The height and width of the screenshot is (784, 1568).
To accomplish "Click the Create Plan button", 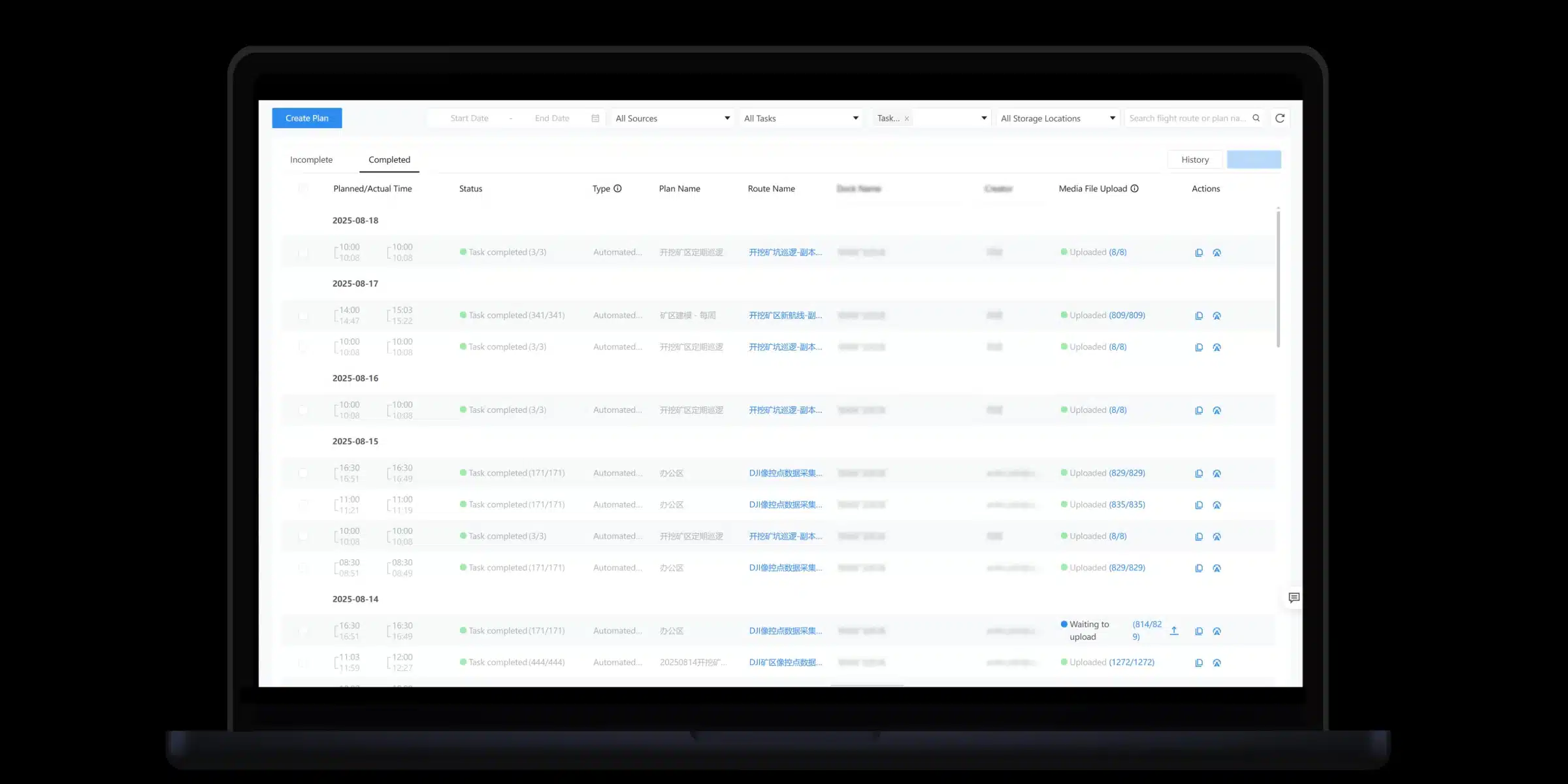I will (307, 118).
